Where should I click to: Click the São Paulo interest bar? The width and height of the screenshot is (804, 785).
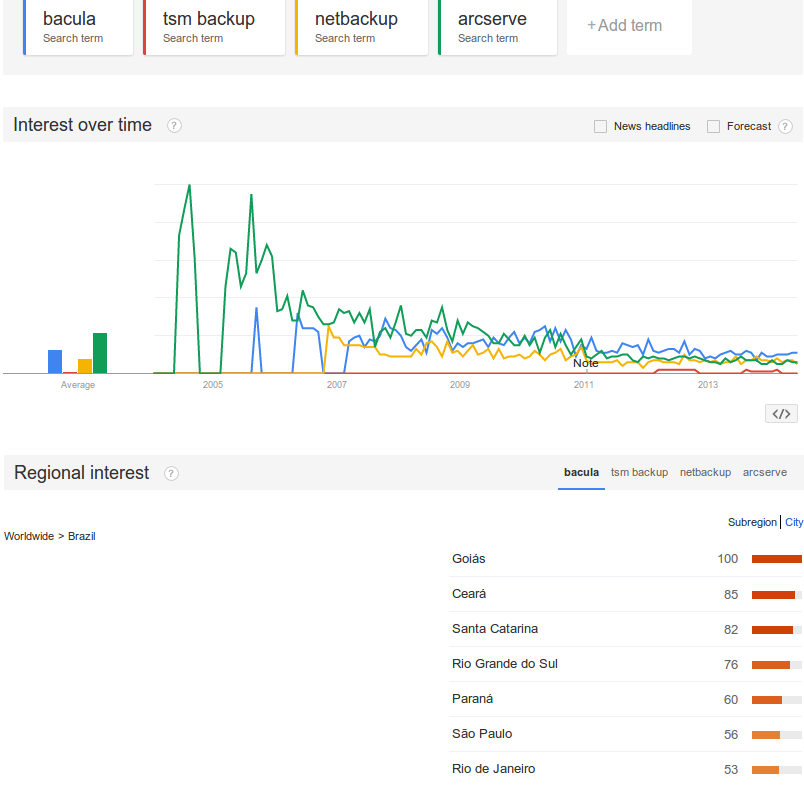[x=776, y=735]
